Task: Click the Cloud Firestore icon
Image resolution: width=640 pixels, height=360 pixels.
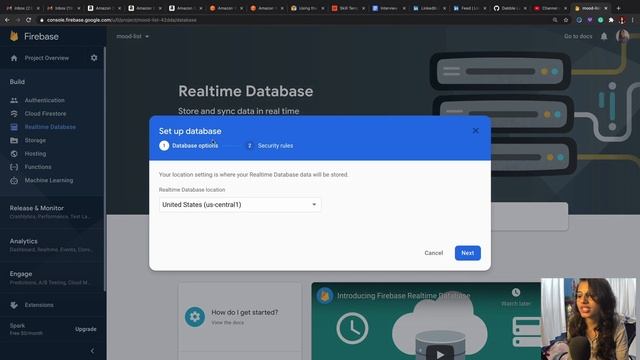Action: (14, 113)
